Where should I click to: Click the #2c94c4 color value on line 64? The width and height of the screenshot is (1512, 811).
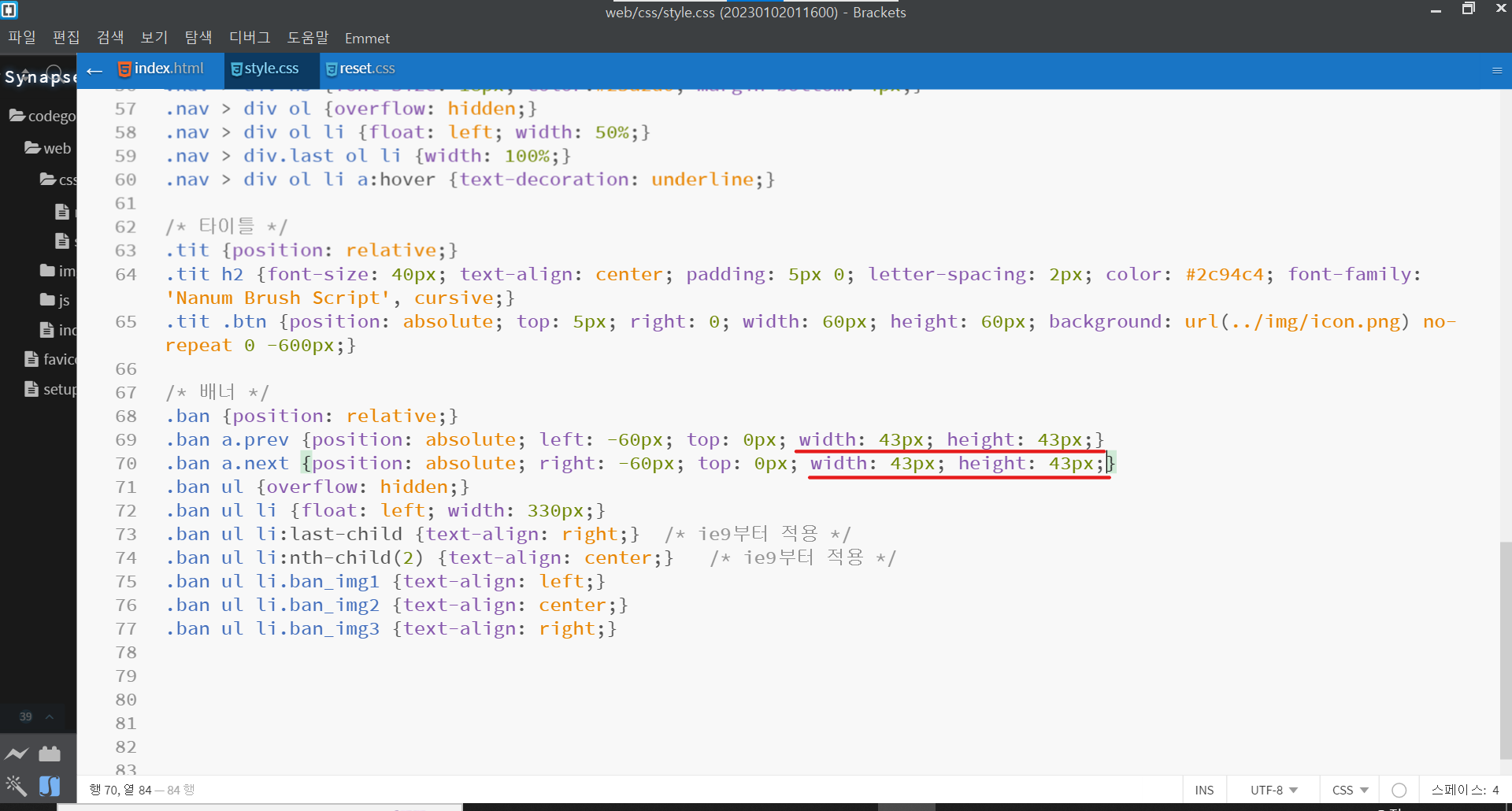pos(1225,274)
